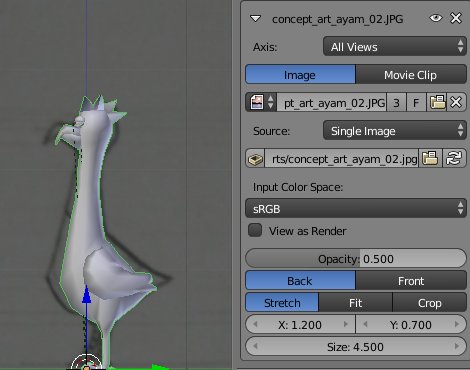Decrease Size value with left arrow
The height and width of the screenshot is (370, 470).
pyautogui.click(x=255, y=346)
